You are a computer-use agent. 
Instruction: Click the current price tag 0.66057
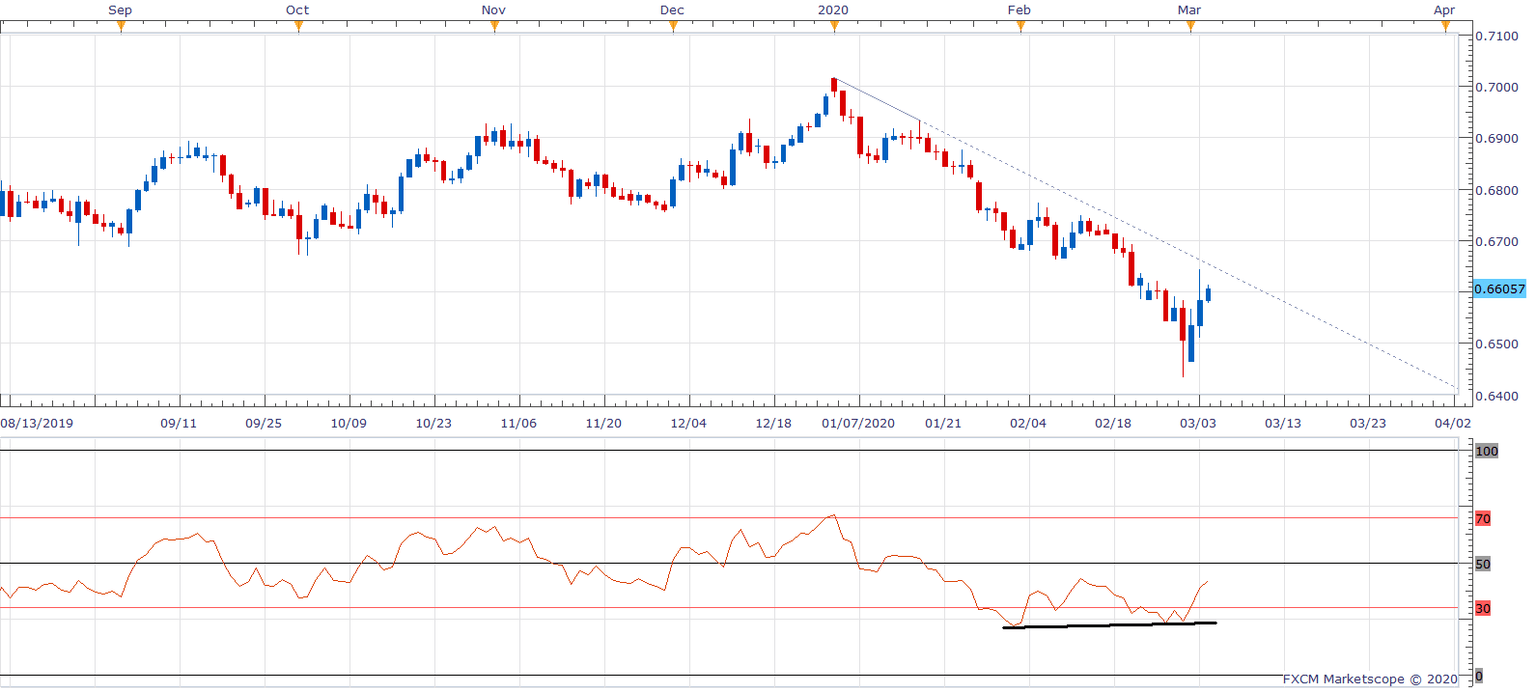coord(1499,289)
